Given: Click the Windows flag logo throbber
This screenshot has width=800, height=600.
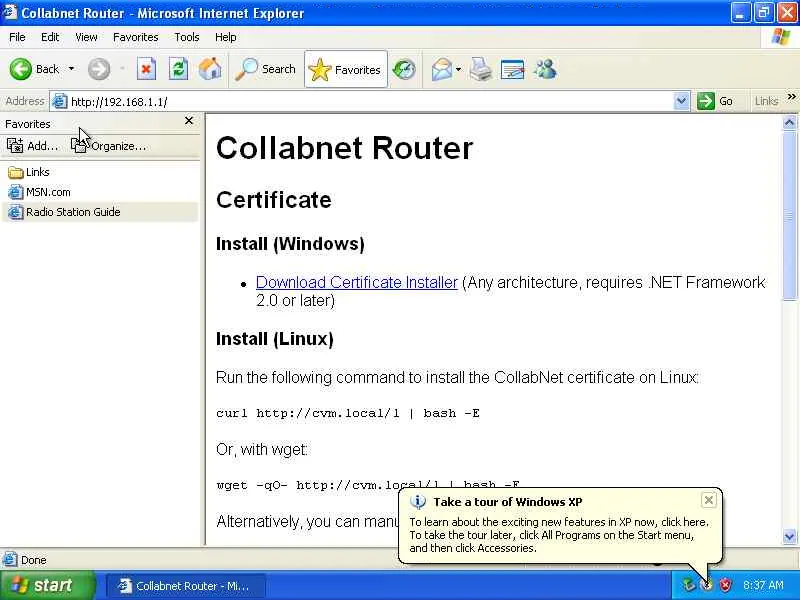Looking at the screenshot, I should coord(781,37).
